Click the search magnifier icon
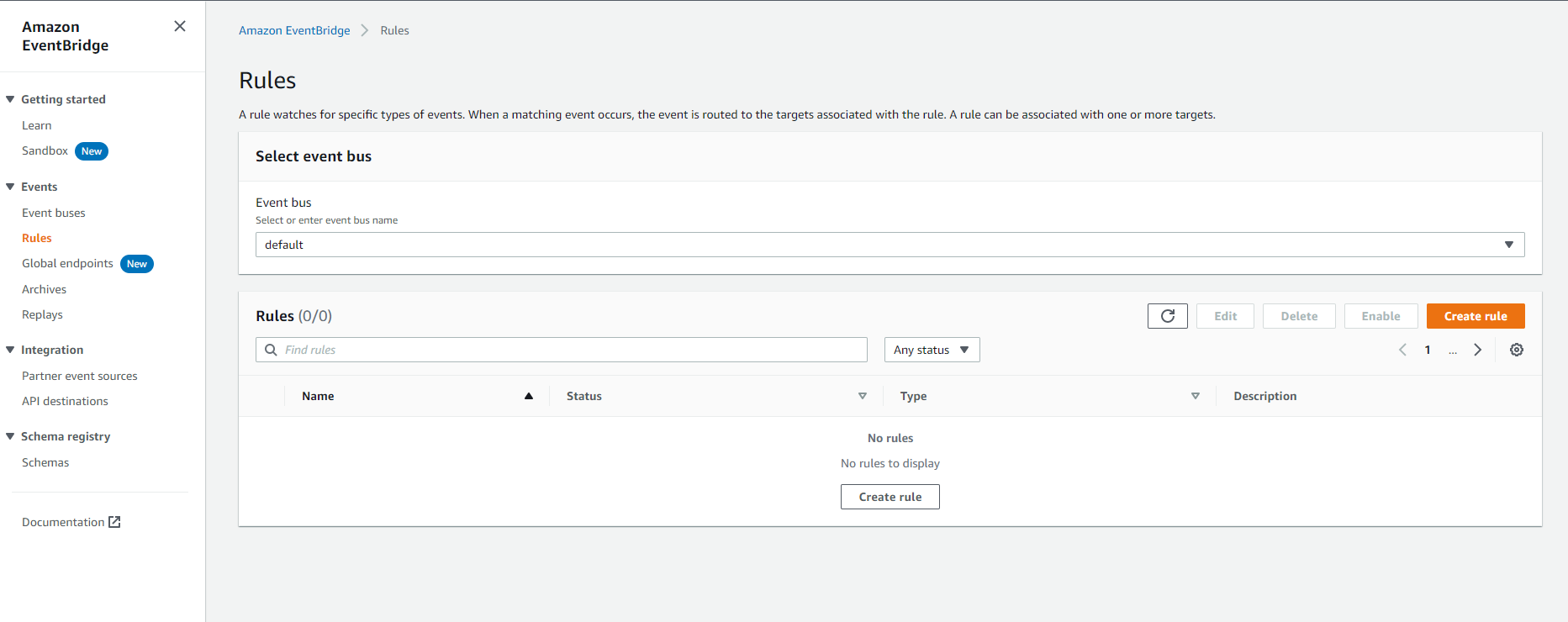The height and width of the screenshot is (622, 1568). [271, 350]
